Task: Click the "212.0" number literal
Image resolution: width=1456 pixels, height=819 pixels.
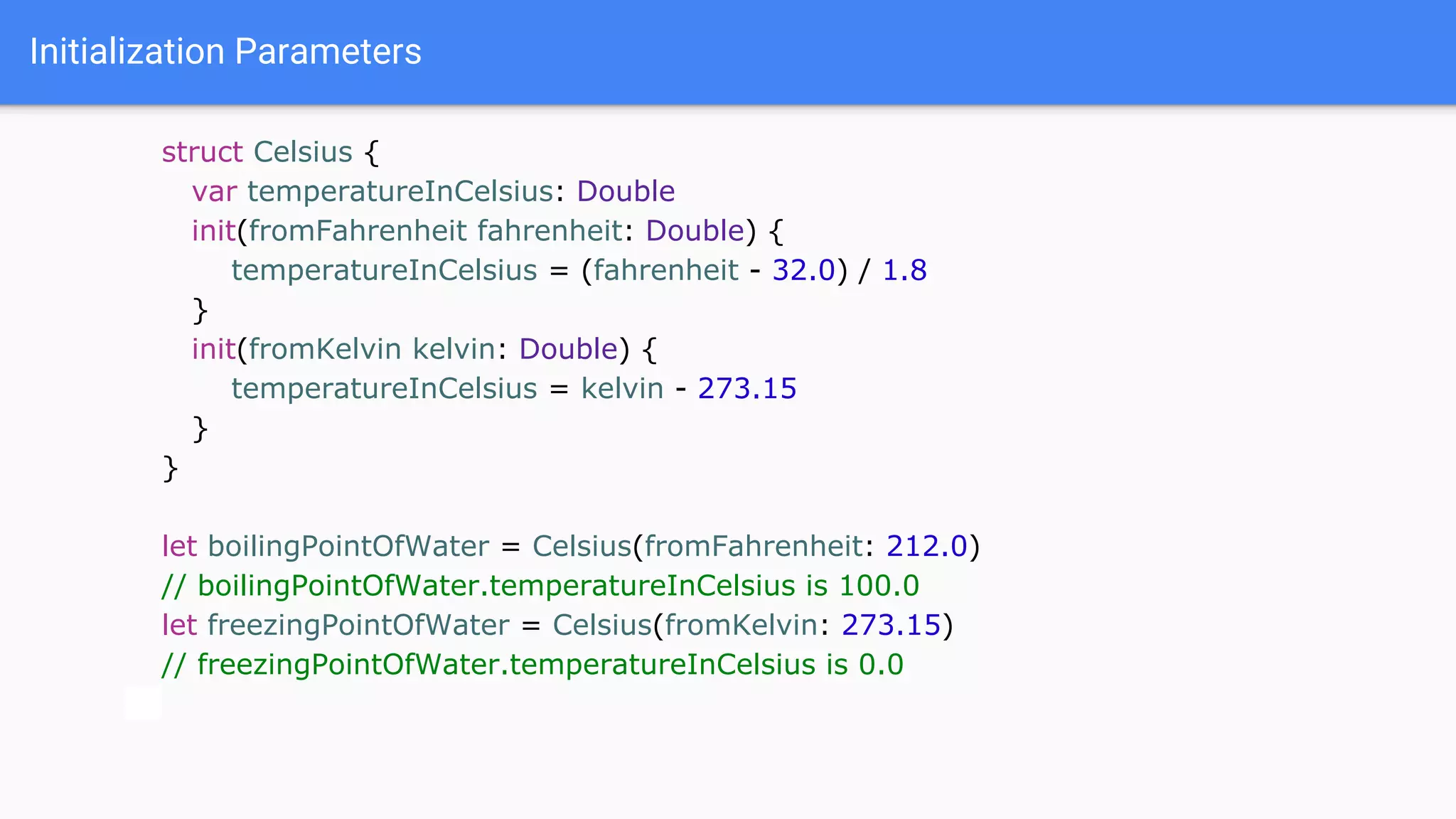Action: click(927, 547)
